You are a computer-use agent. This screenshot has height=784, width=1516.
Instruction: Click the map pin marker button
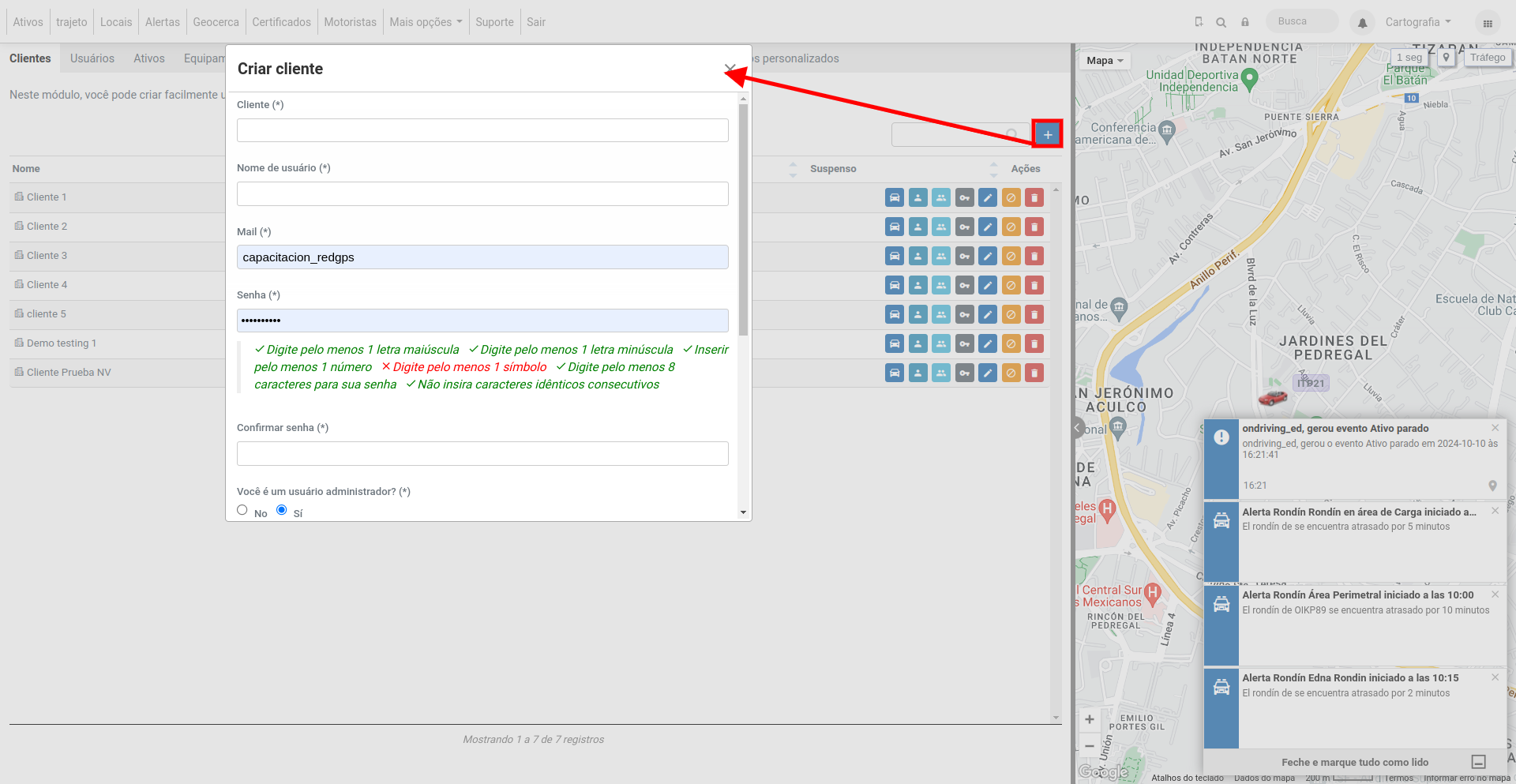click(1446, 58)
